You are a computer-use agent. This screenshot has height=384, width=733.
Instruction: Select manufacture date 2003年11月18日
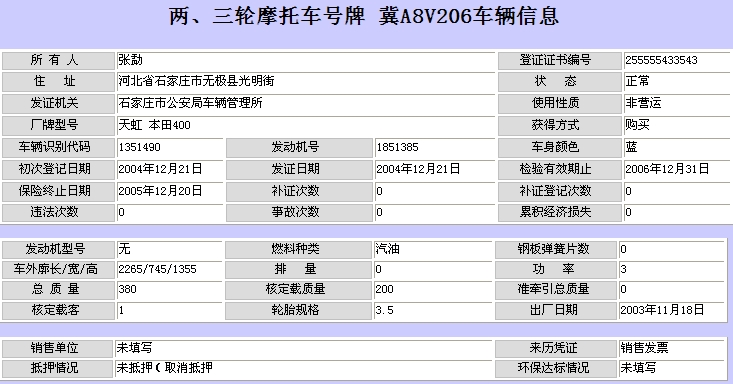(x=662, y=310)
